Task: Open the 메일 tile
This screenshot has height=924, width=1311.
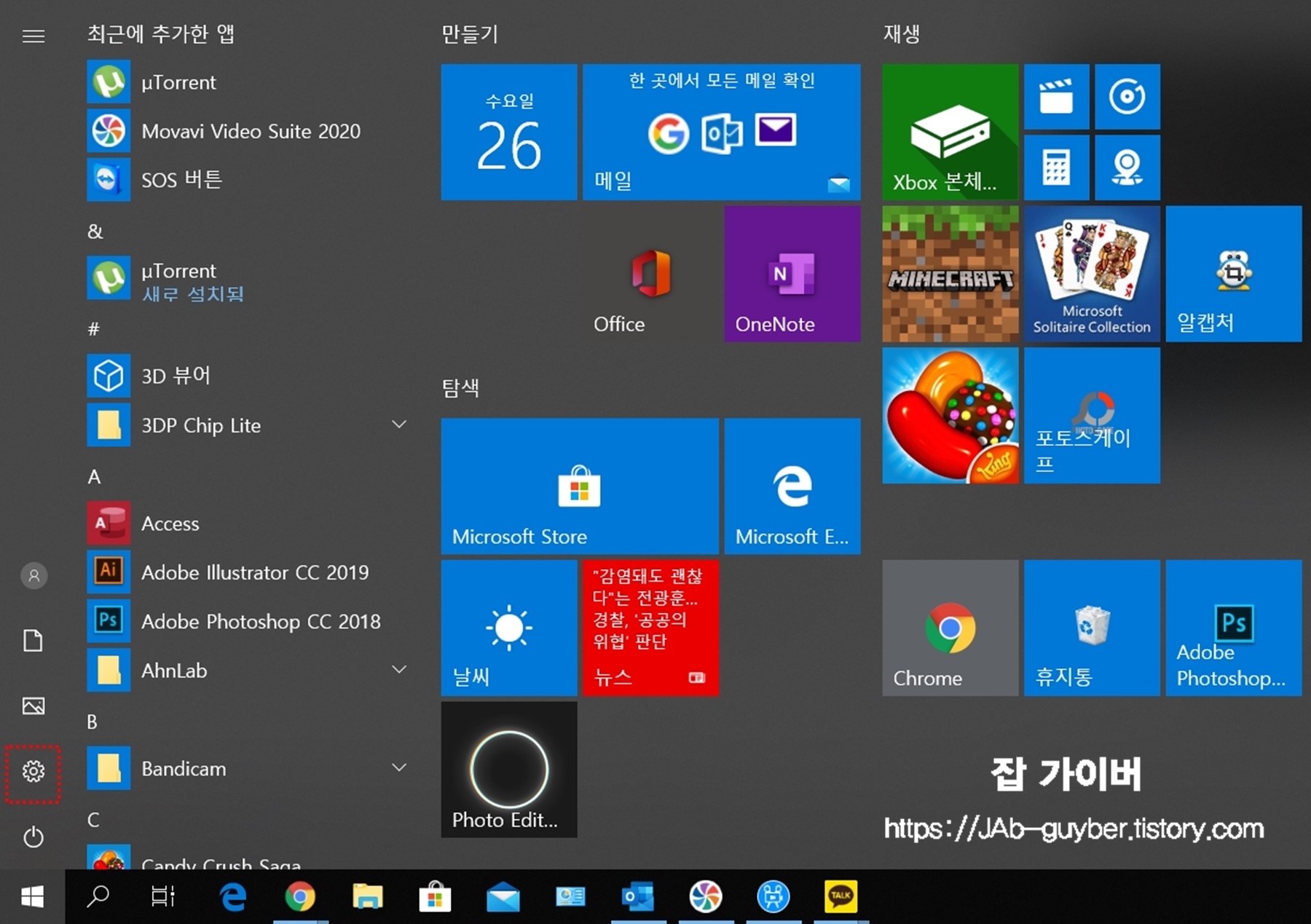Action: (721, 132)
